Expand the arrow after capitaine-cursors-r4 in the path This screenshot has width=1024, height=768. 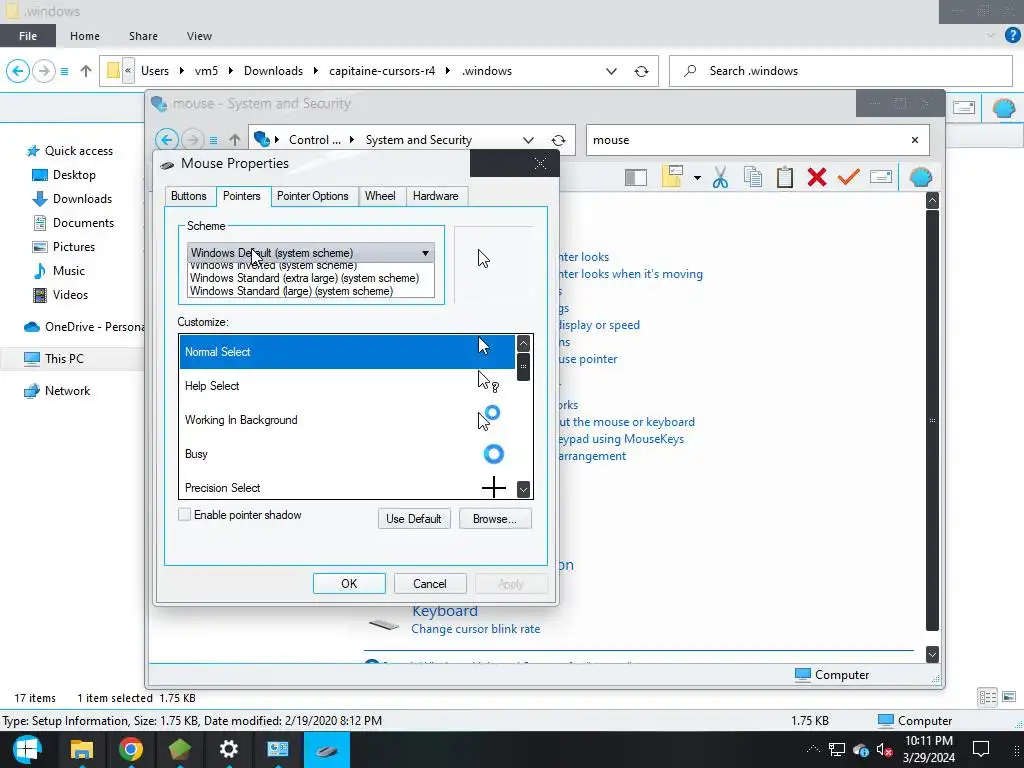click(x=448, y=71)
